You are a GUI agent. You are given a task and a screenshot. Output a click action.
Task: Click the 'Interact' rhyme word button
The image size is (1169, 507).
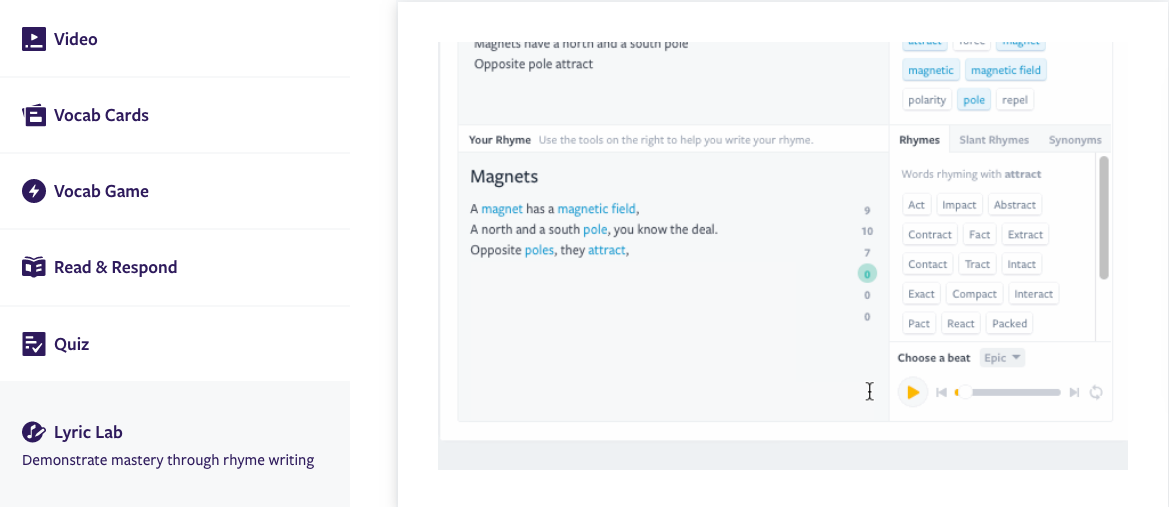pyautogui.click(x=1033, y=294)
